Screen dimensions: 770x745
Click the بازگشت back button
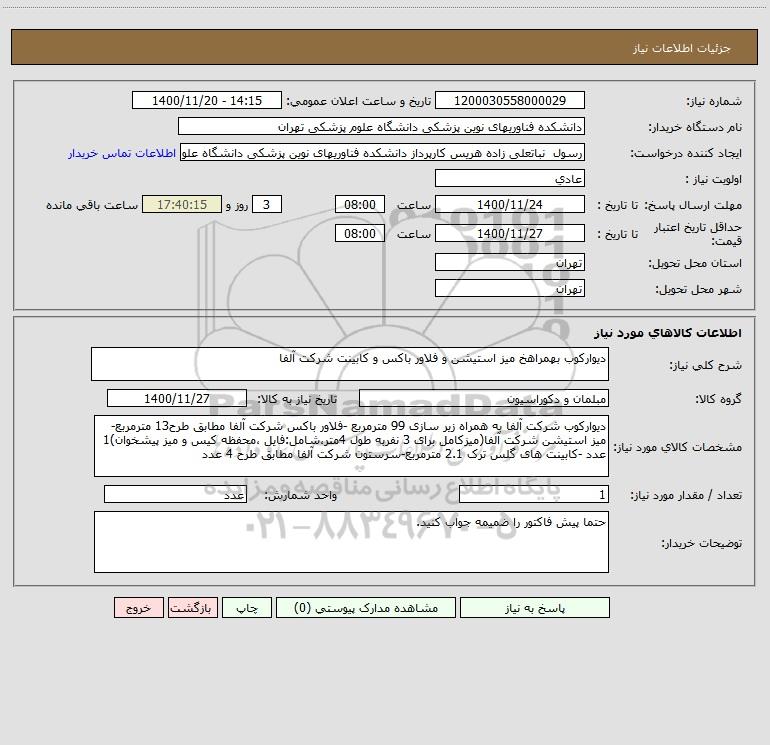coord(192,608)
